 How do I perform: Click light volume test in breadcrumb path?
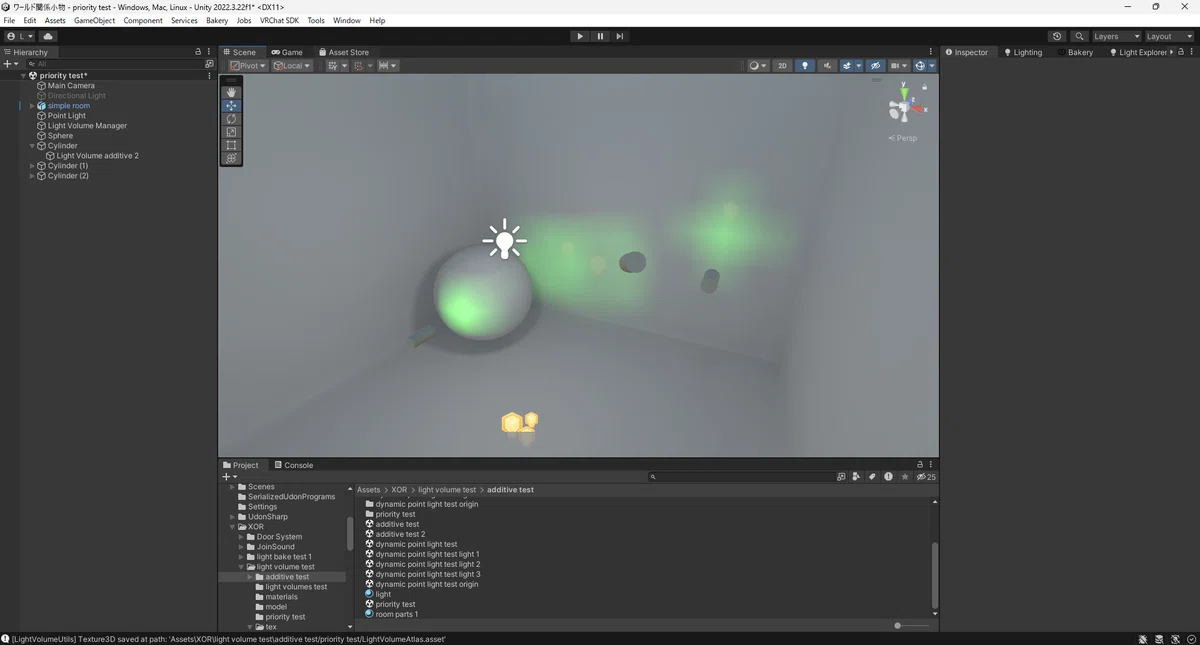click(447, 490)
